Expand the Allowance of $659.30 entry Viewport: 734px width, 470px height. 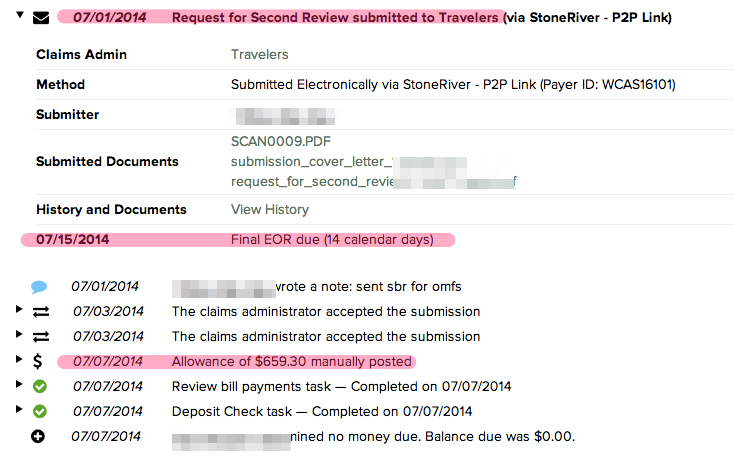[19, 359]
